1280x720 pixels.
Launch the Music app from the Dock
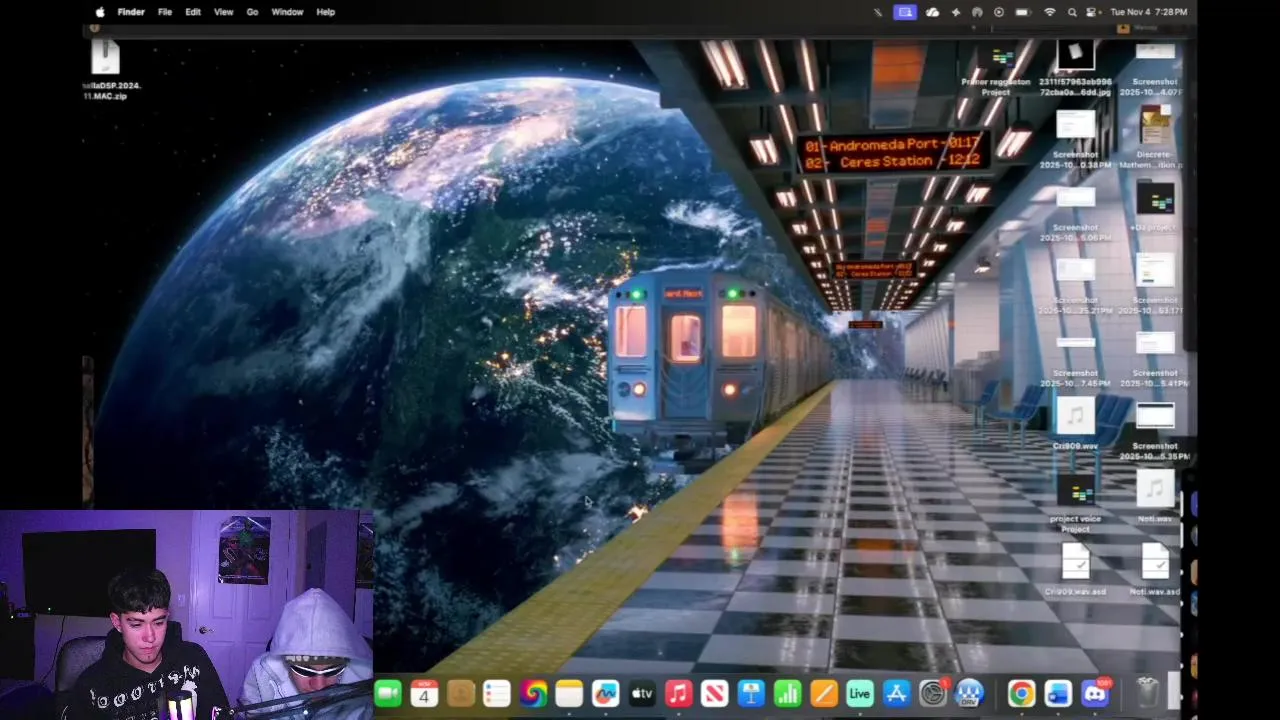[x=678, y=693]
